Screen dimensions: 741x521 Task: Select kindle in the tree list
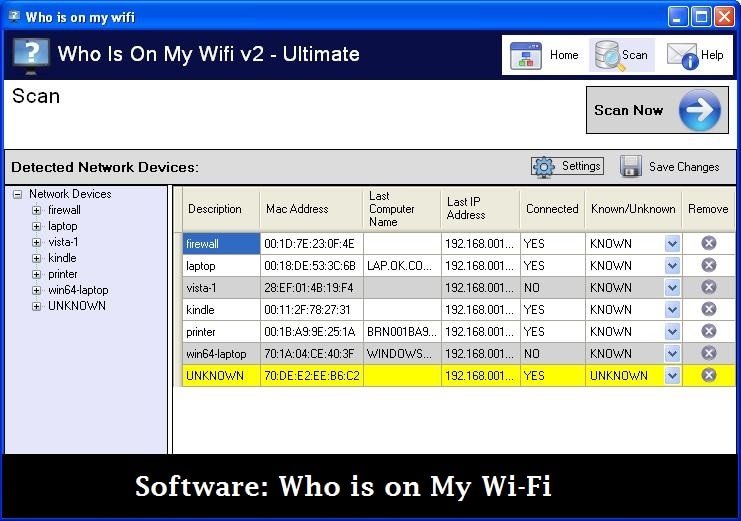[62, 258]
